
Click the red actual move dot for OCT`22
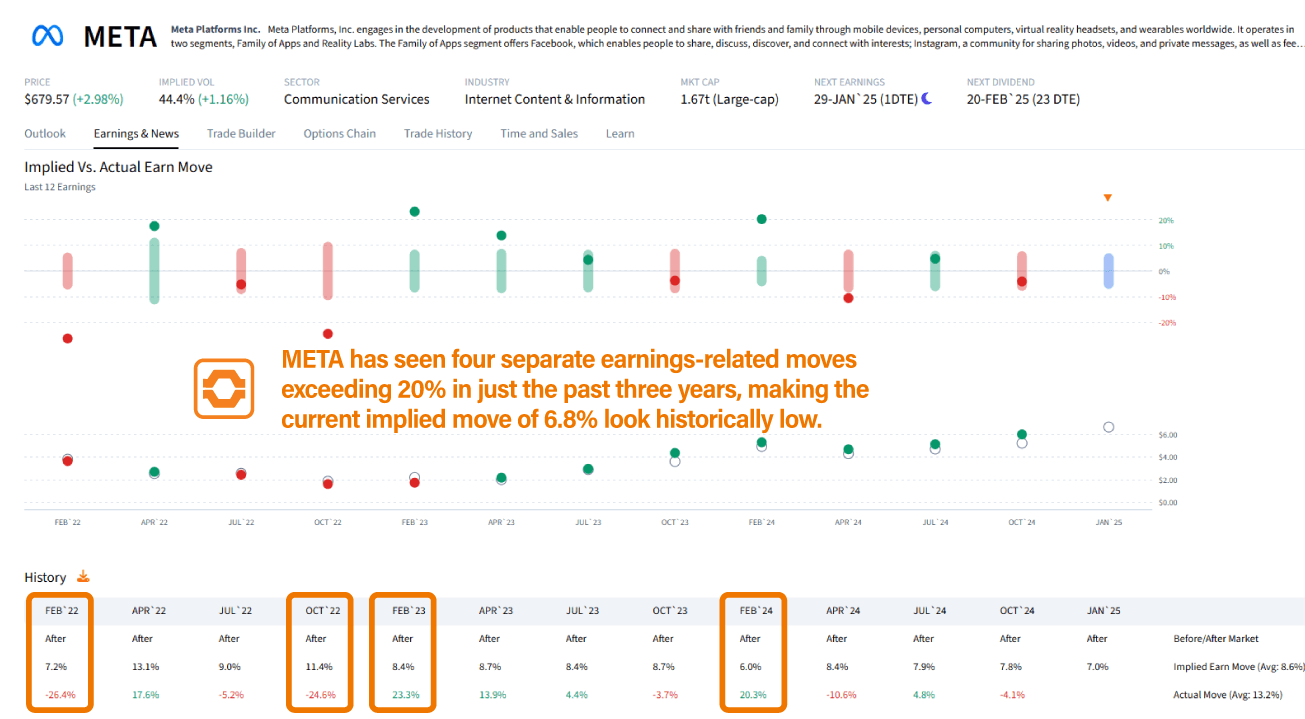pyautogui.click(x=328, y=334)
